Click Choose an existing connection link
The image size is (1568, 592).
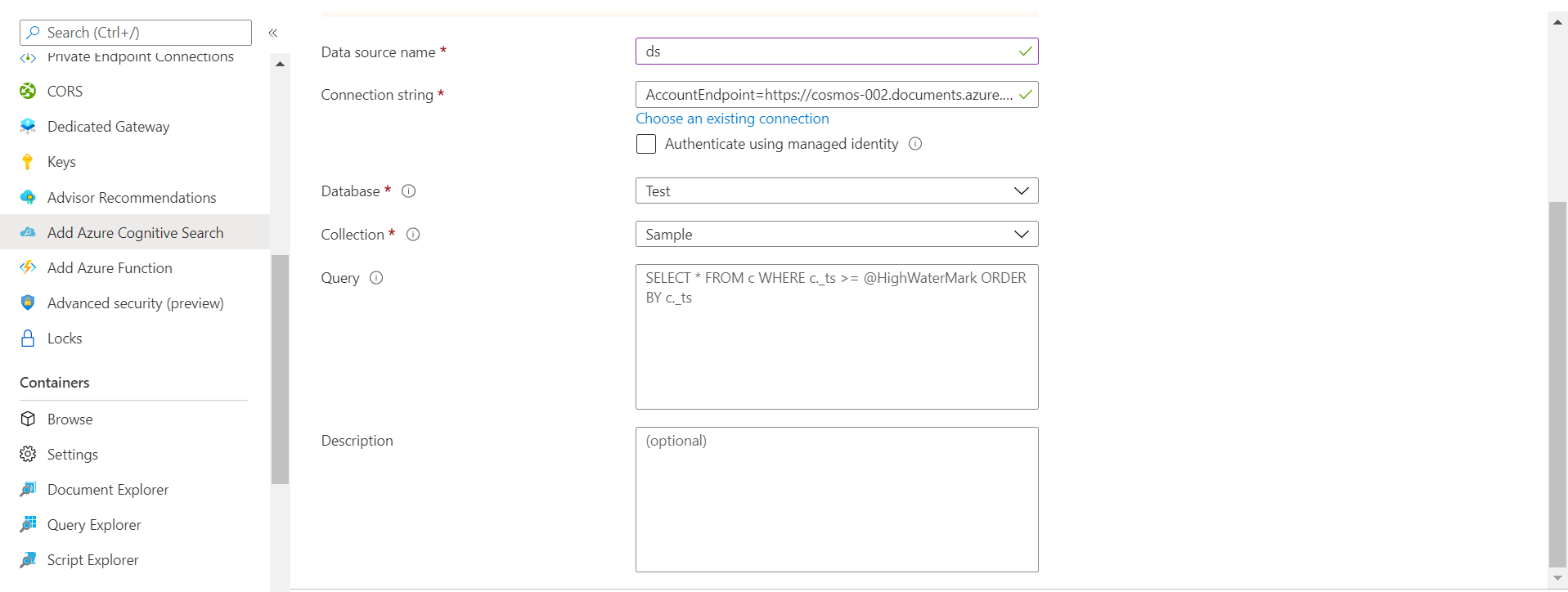point(732,119)
